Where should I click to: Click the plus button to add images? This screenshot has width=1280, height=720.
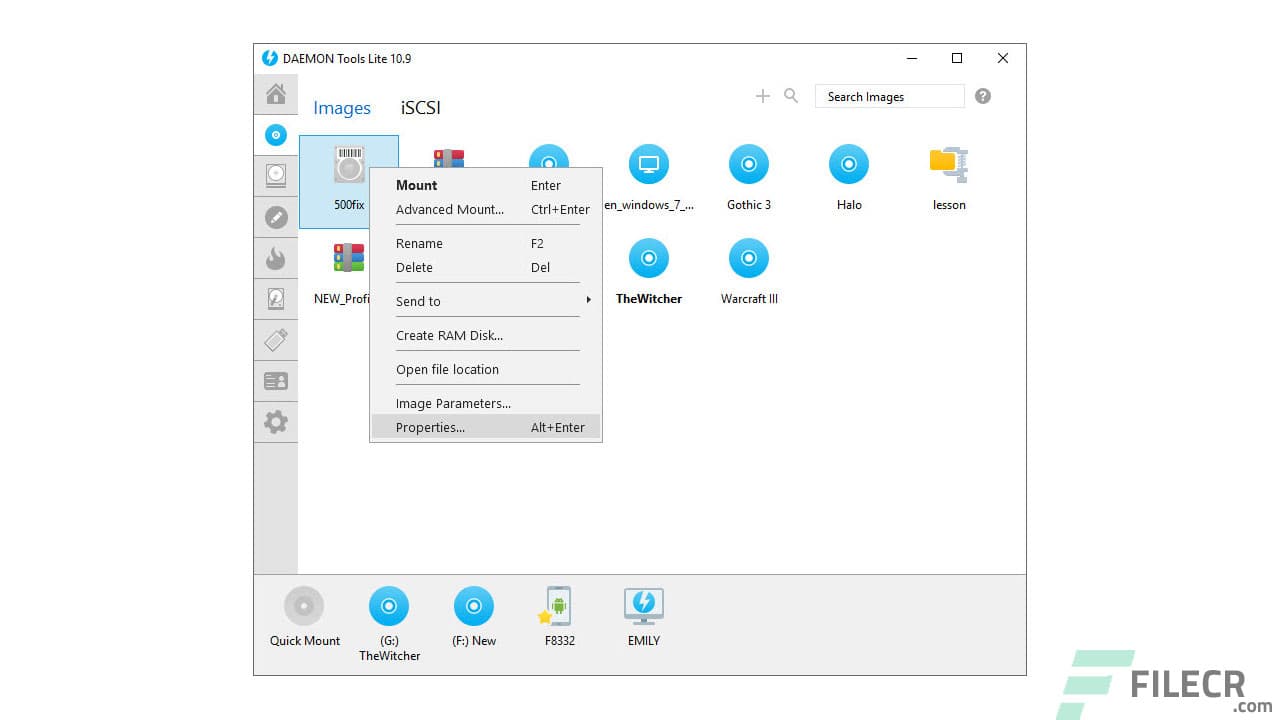click(x=762, y=95)
